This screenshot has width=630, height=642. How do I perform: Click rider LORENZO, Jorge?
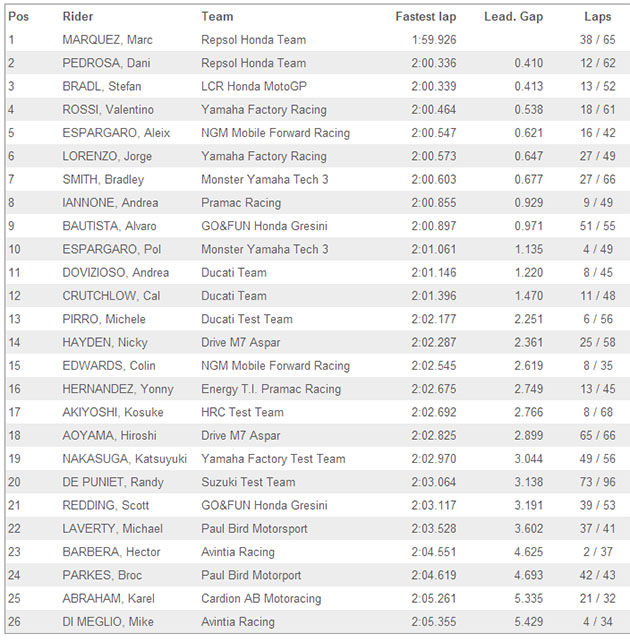click(107, 156)
